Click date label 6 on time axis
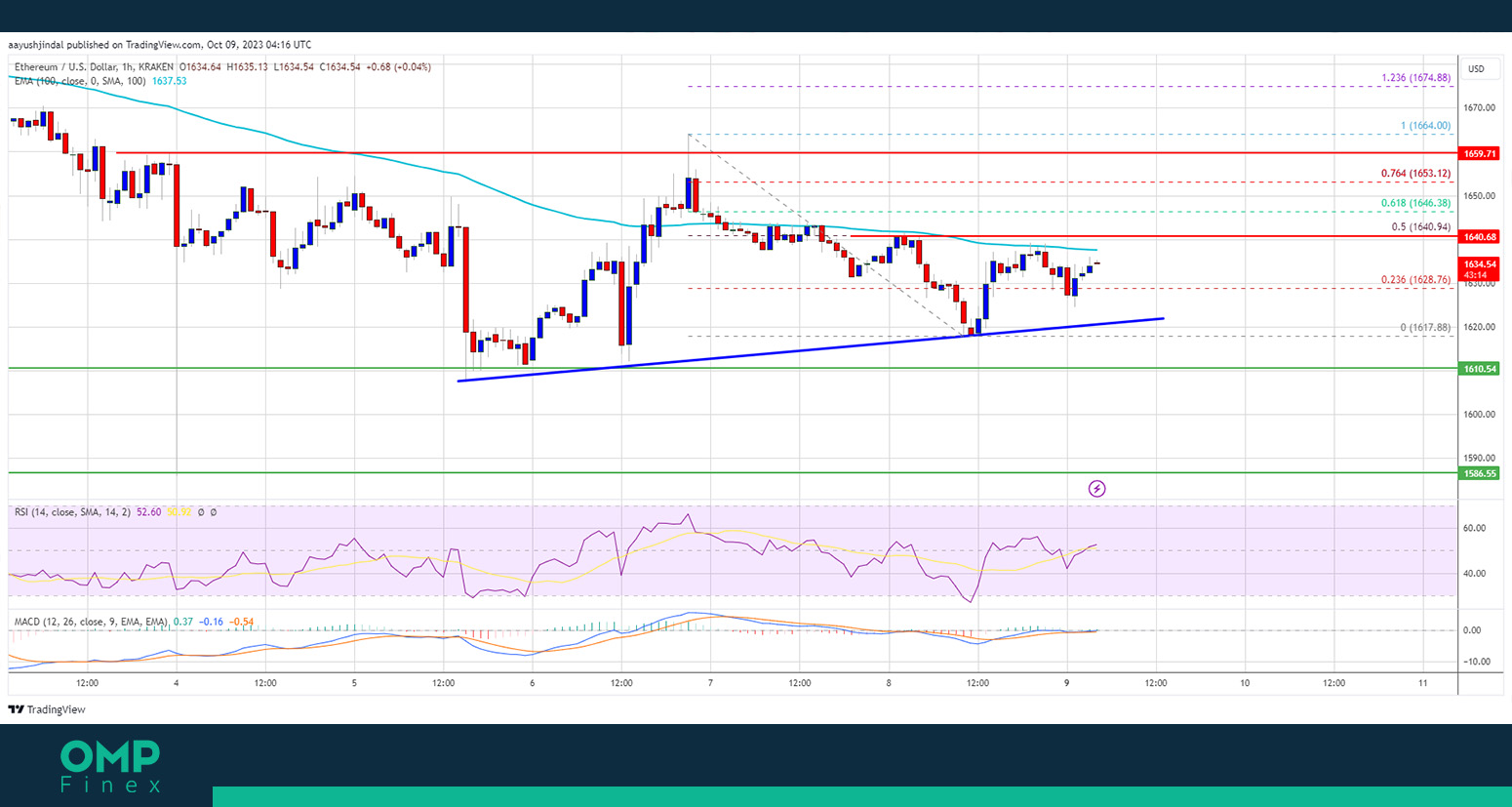 533,683
